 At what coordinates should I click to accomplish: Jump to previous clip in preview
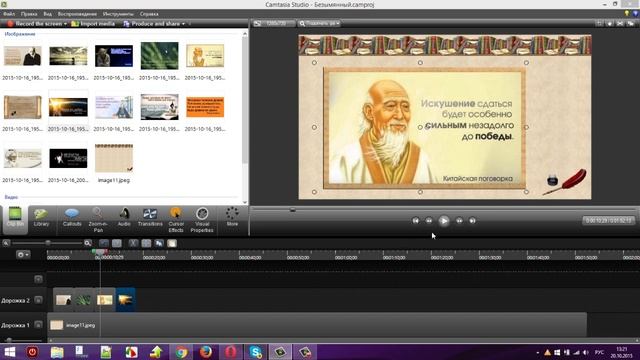(x=416, y=221)
